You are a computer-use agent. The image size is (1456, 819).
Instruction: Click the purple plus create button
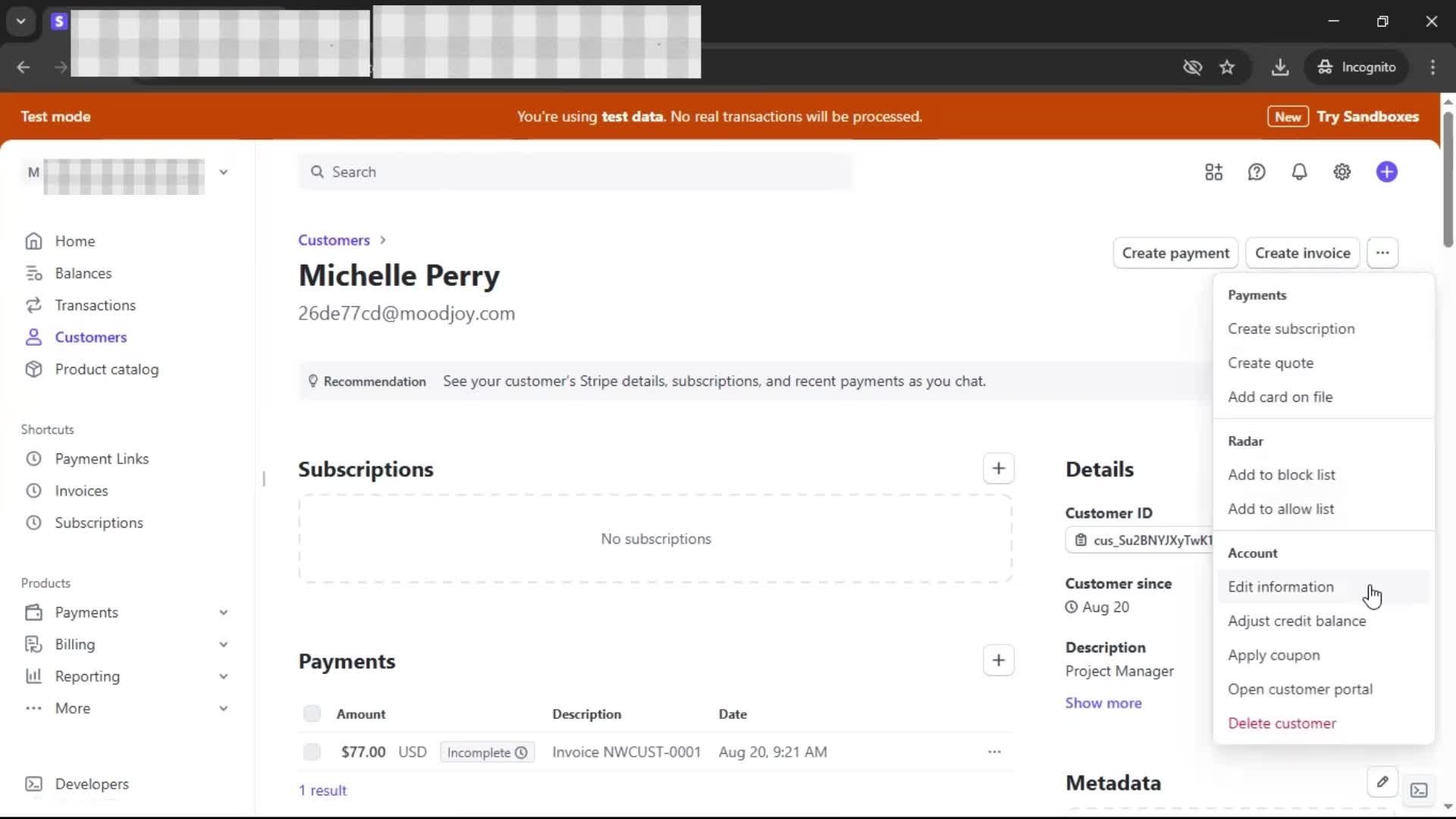[1386, 172]
